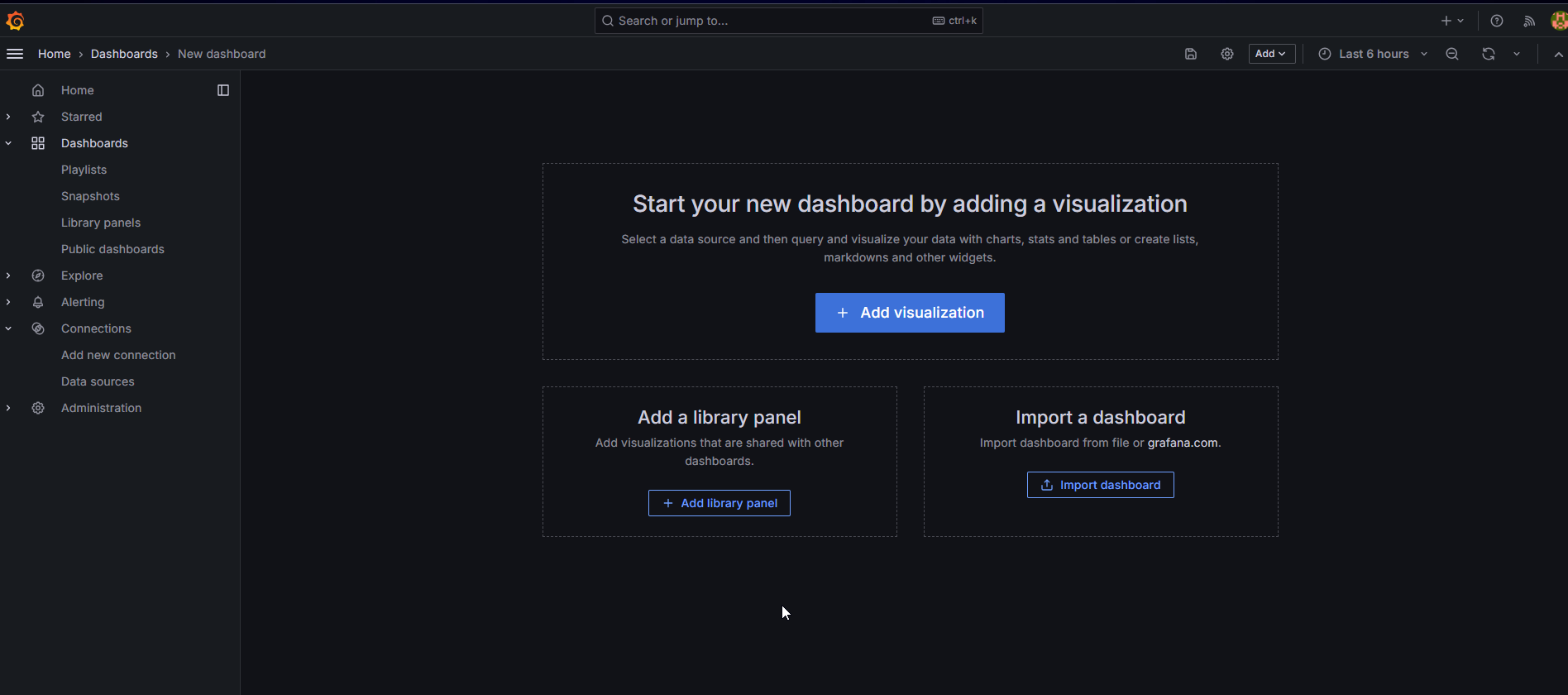Expand the Administration section in sidebar
Screen dimensions: 1568x695
pos(8,408)
